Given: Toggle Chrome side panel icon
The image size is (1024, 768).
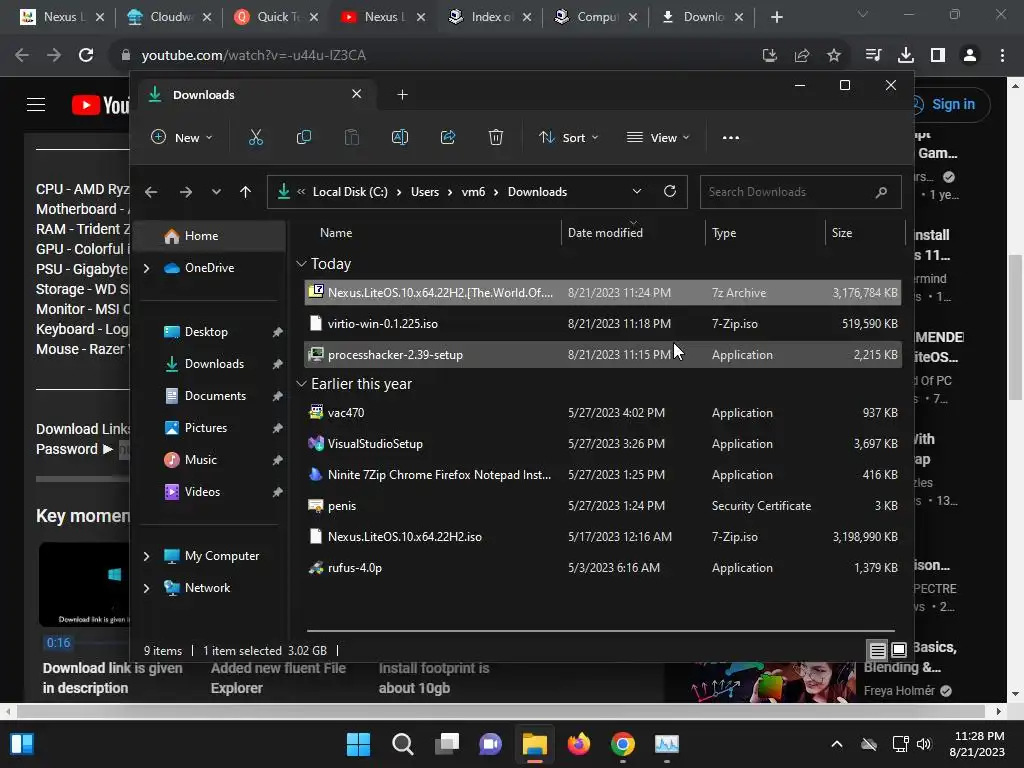Looking at the screenshot, I should (938, 56).
